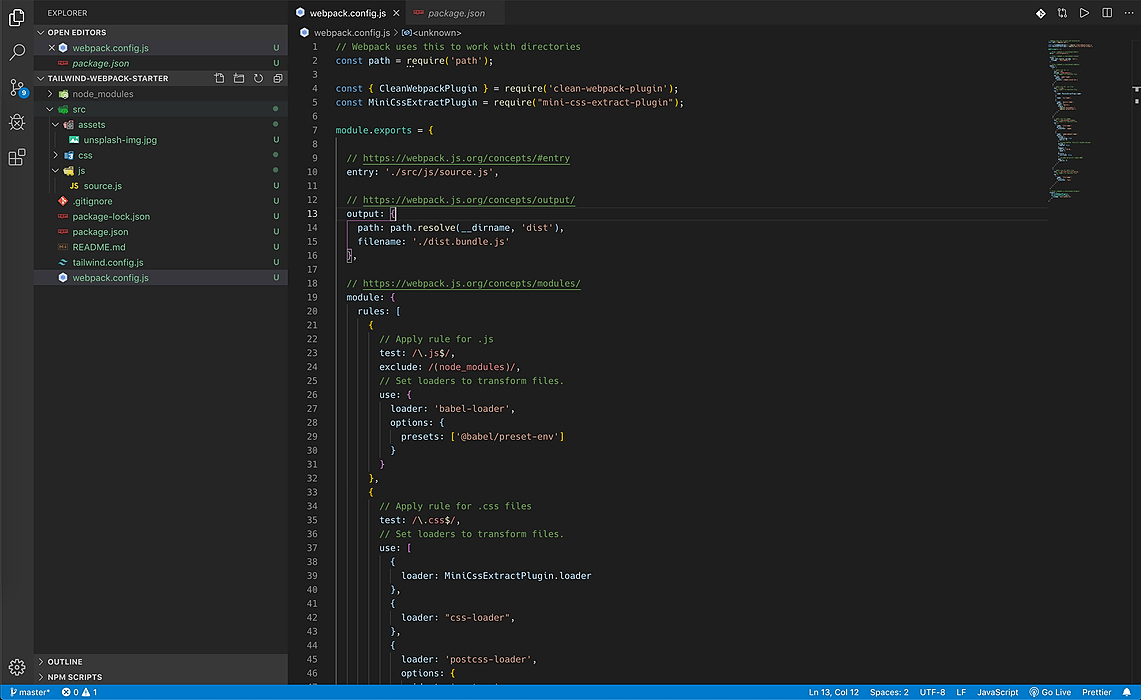1141x700 pixels.
Task: Run the code with play icon
Action: tap(1084, 13)
